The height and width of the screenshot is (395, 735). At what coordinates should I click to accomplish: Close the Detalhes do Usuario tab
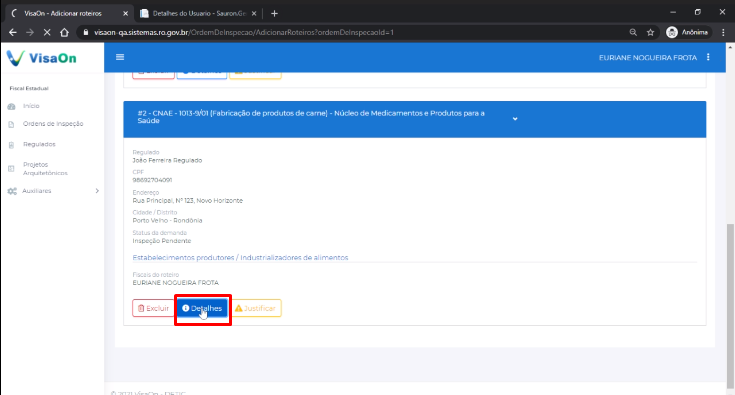click(254, 14)
